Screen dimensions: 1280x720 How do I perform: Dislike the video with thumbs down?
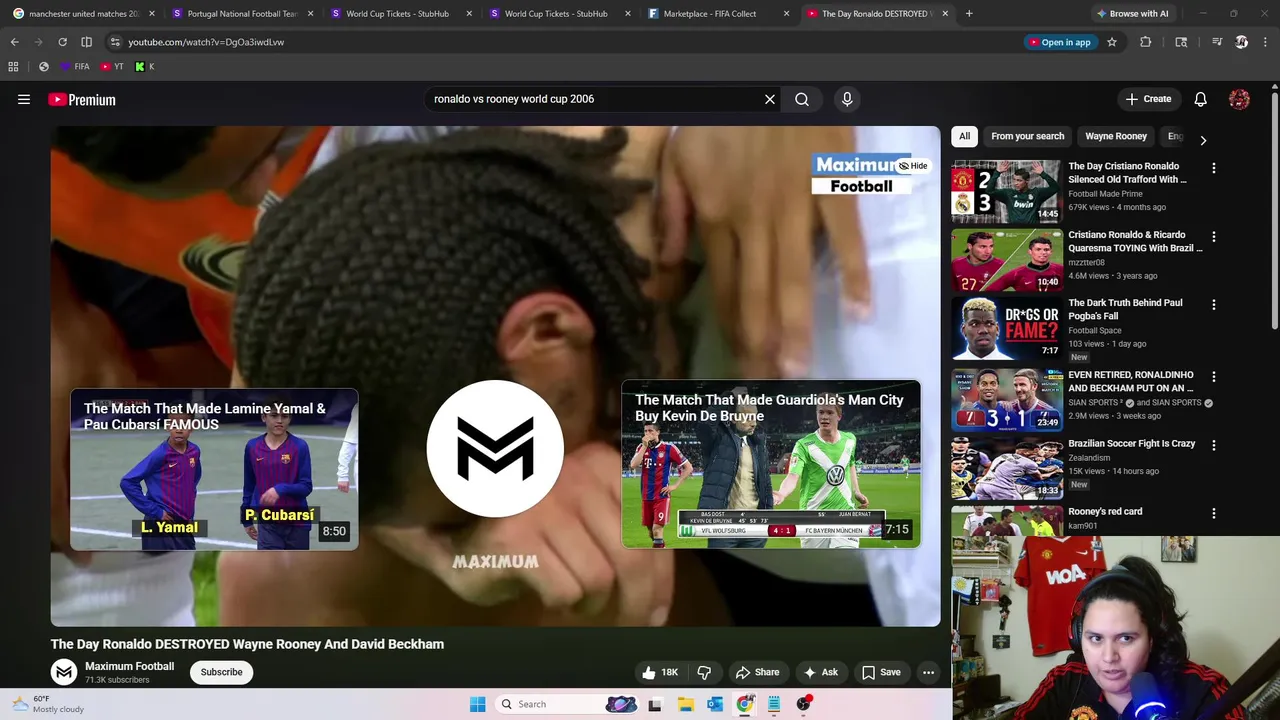704,672
